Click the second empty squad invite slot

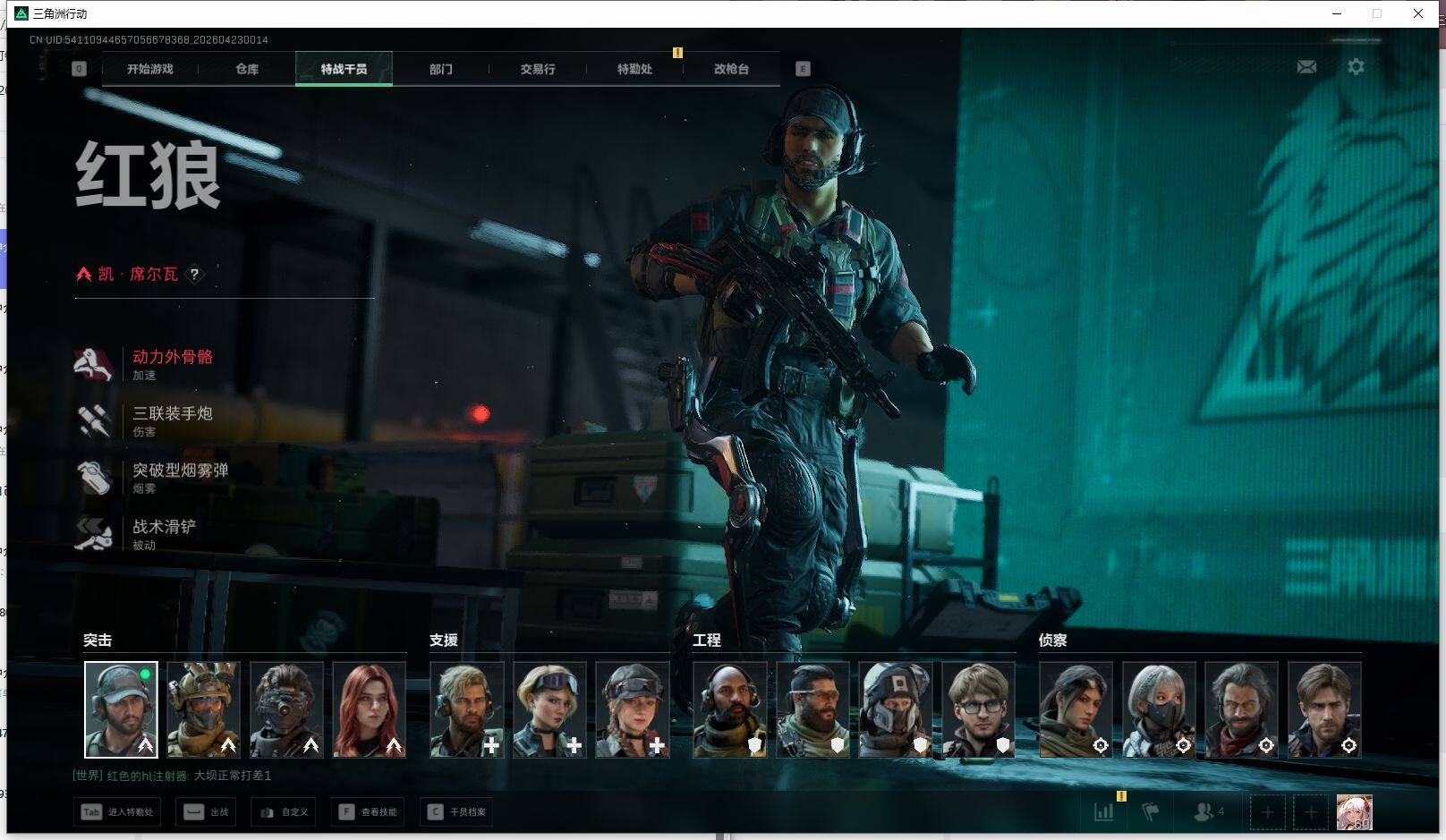1311,812
